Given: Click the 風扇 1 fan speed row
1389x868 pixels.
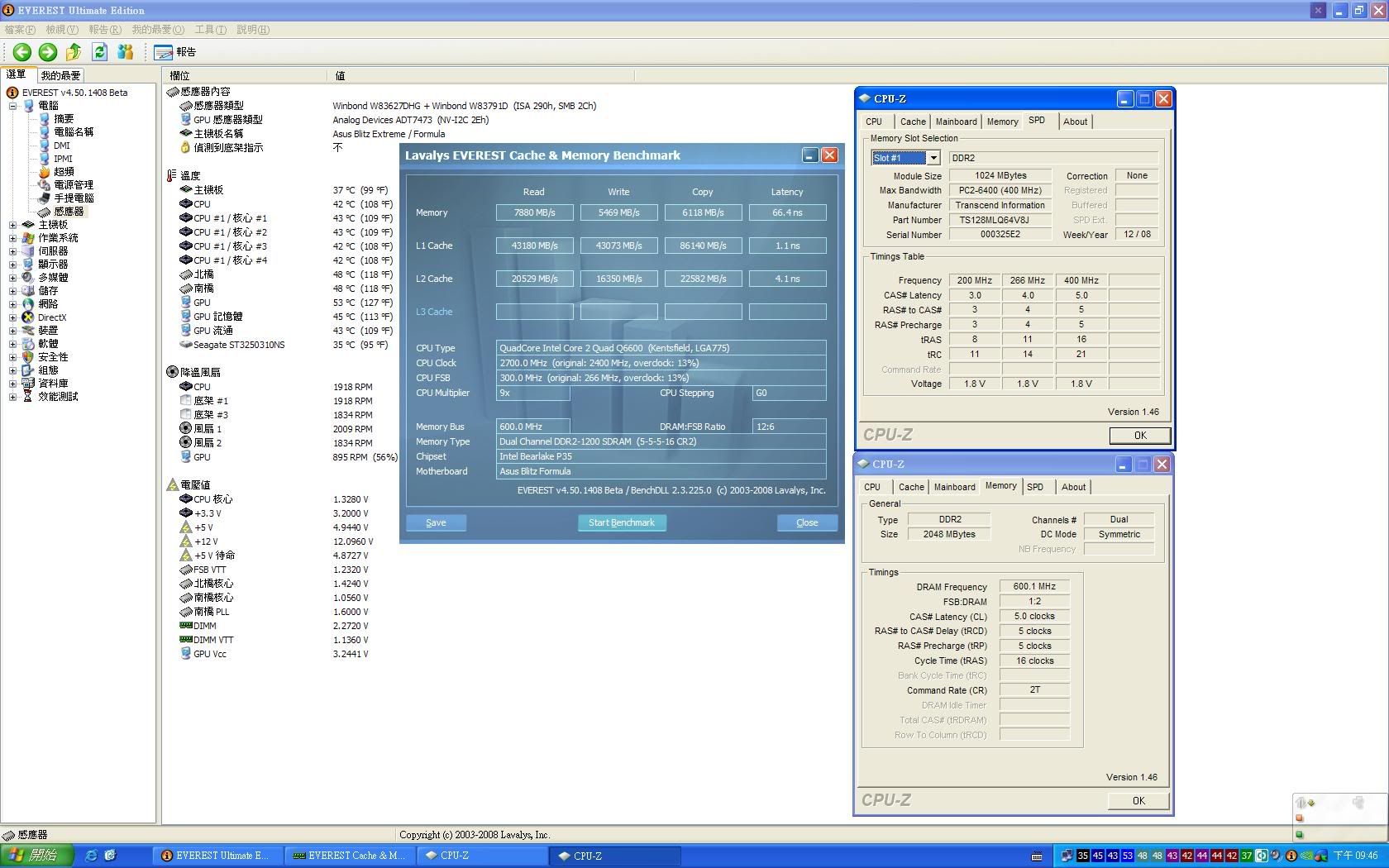Looking at the screenshot, I should 277,429.
